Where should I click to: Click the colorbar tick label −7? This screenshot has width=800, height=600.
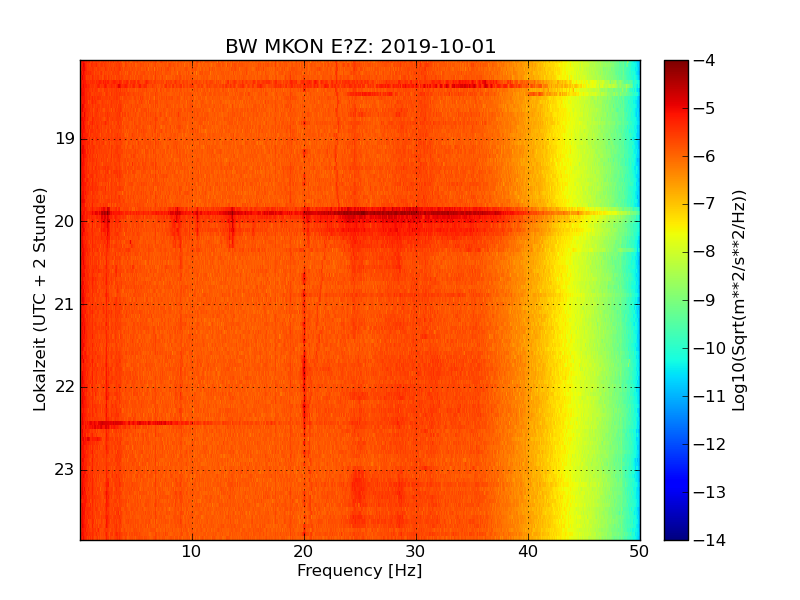pos(705,204)
